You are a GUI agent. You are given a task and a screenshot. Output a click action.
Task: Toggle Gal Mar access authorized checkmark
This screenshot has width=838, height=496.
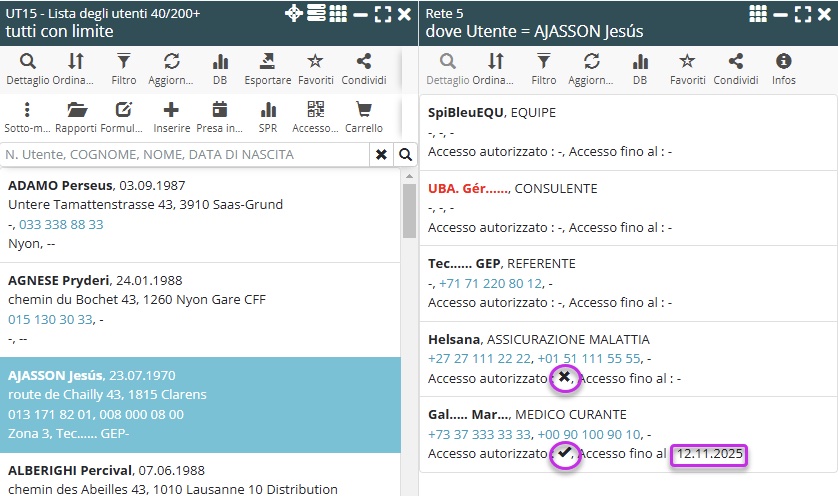click(x=564, y=454)
